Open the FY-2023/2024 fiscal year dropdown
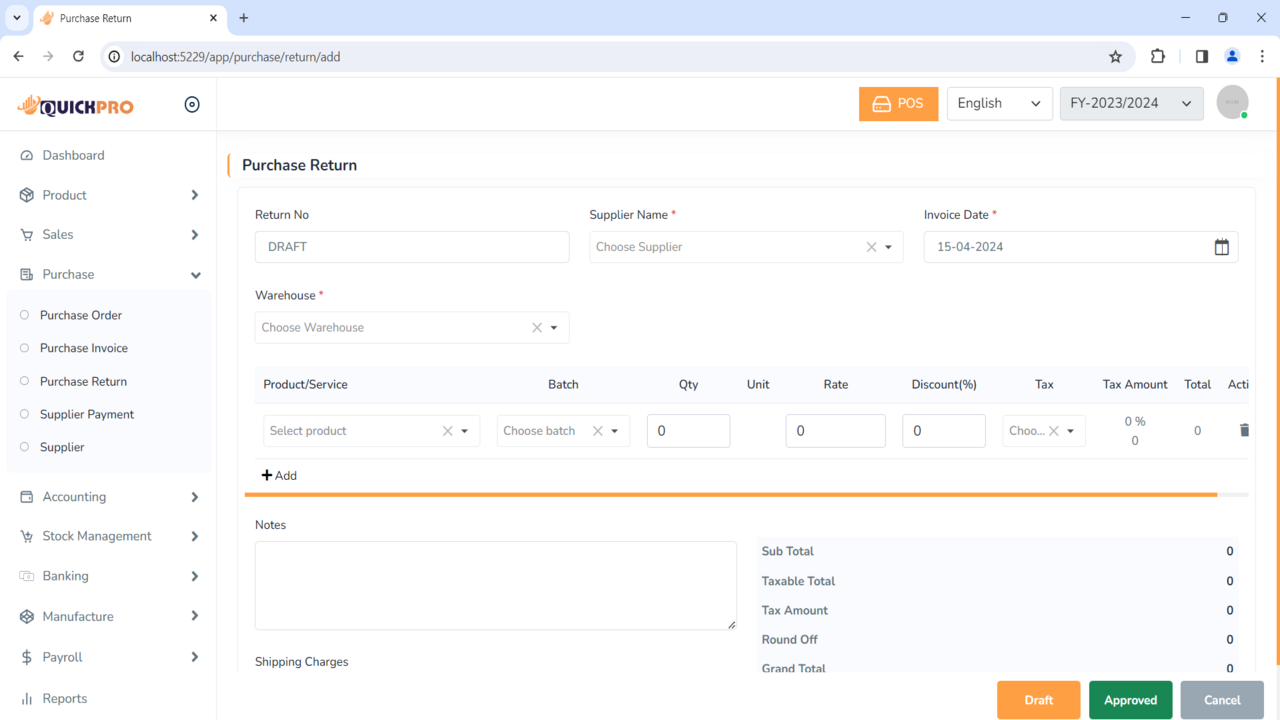This screenshot has height=720, width=1280. (x=1131, y=102)
